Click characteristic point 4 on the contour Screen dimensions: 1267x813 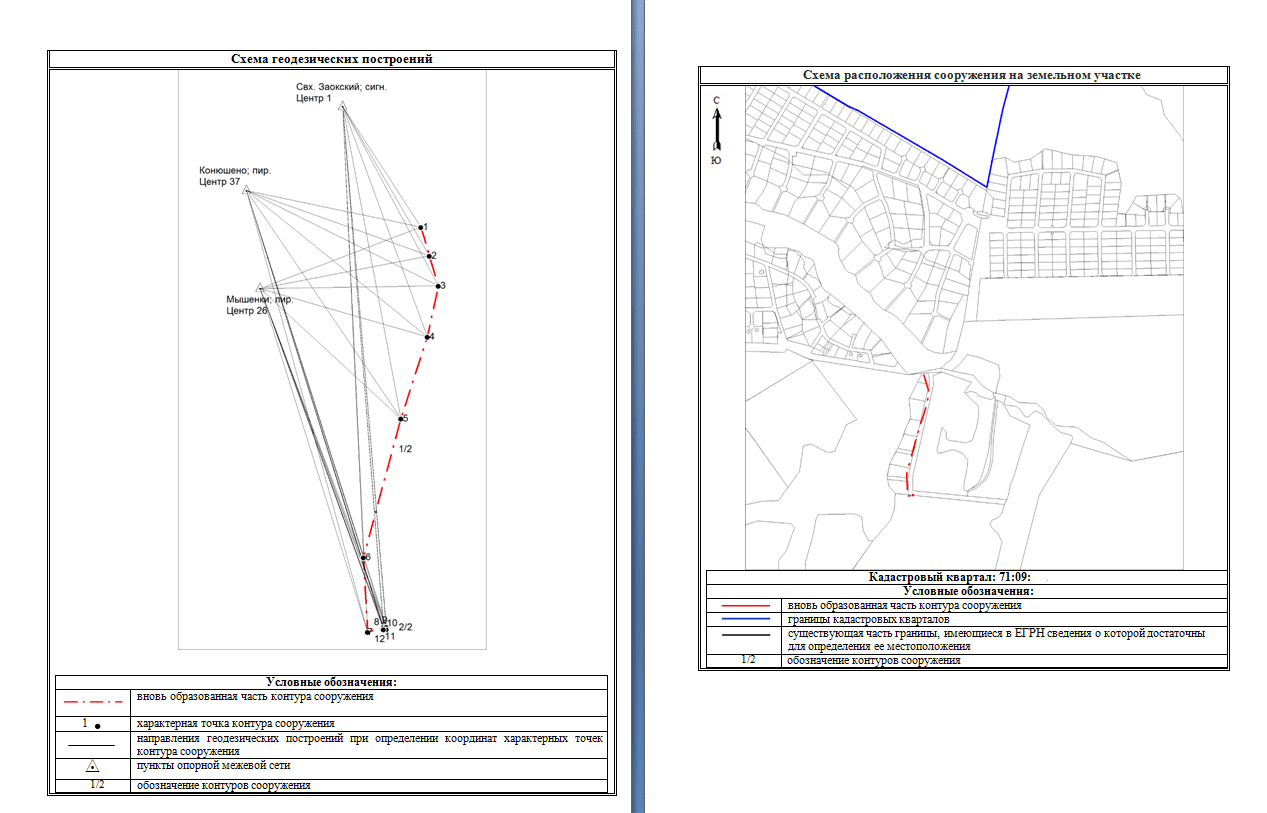[427, 337]
